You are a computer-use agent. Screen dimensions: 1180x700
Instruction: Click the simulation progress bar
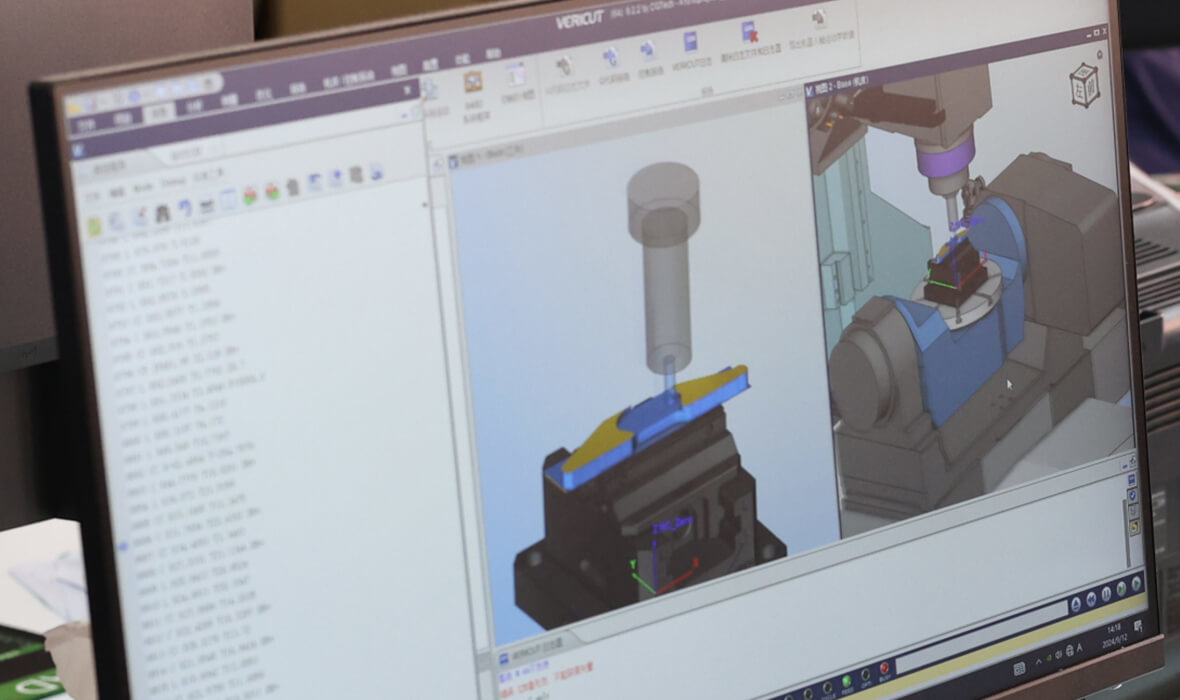(981, 637)
